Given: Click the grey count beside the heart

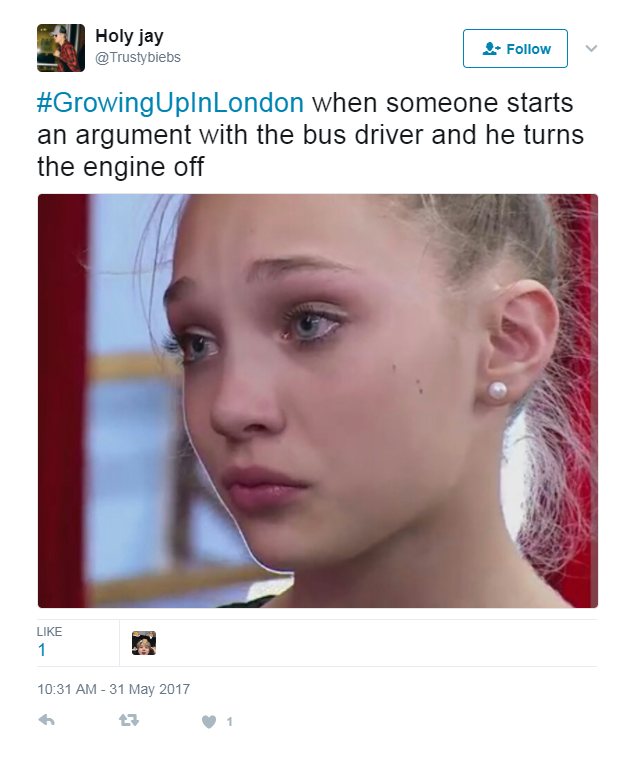Looking at the screenshot, I should pyautogui.click(x=230, y=722).
